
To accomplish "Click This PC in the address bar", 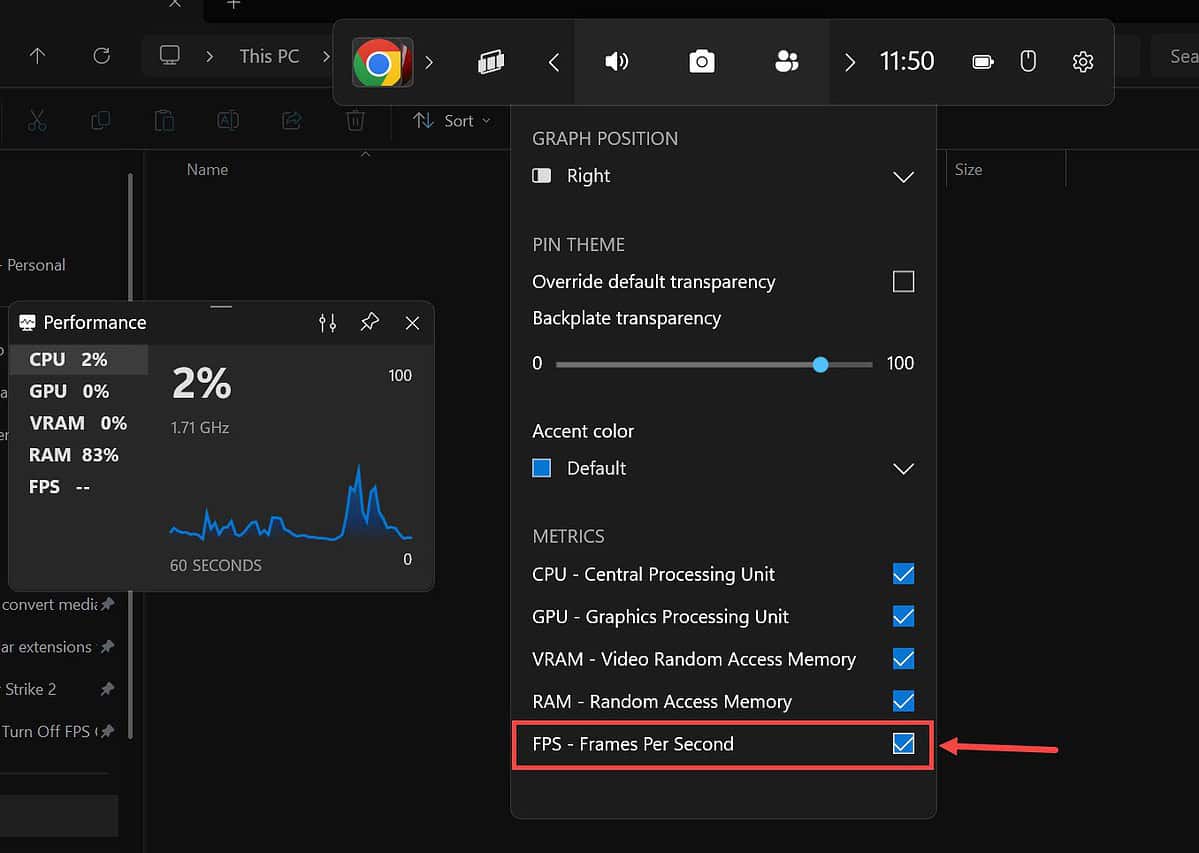I will tap(269, 56).
